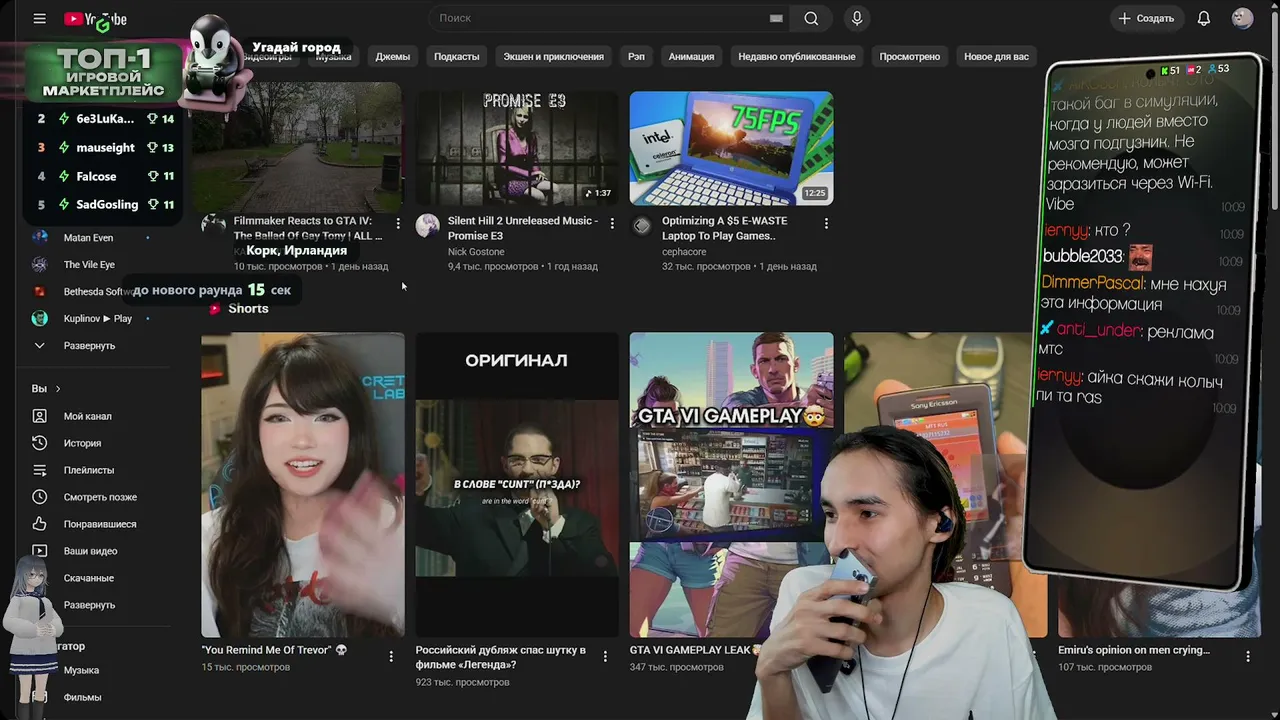
Task: Select the Экшен и приключения chip
Action: [553, 57]
